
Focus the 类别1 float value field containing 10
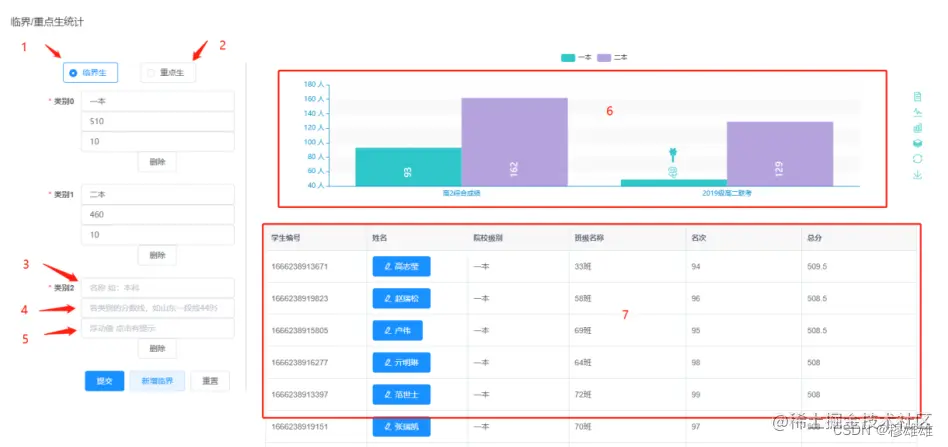[x=157, y=235]
